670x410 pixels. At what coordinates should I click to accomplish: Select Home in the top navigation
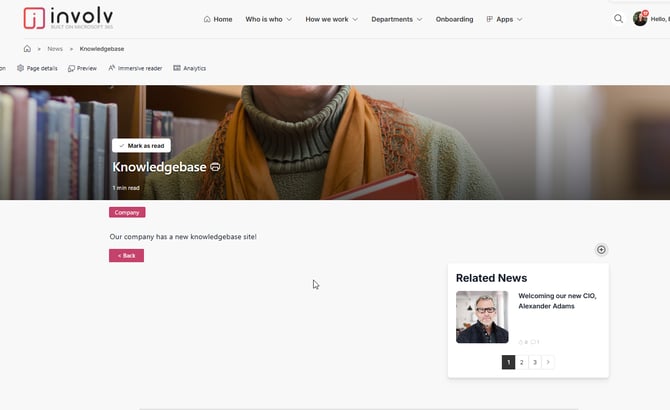point(217,19)
